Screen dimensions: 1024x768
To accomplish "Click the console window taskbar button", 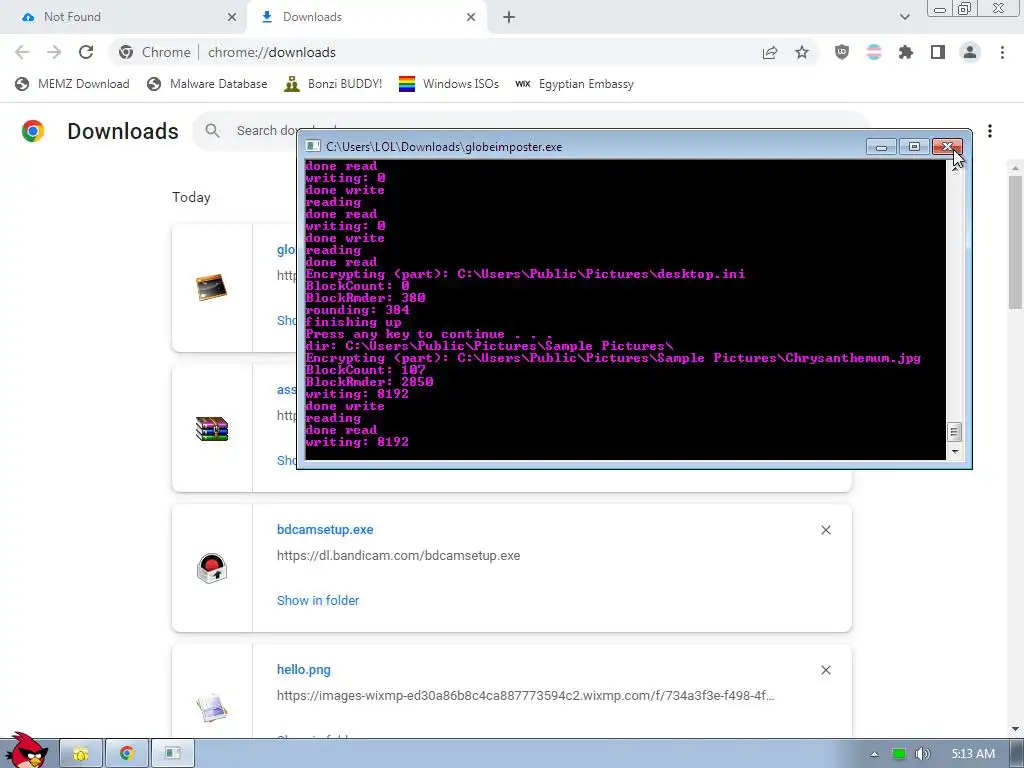I will coord(172,754).
